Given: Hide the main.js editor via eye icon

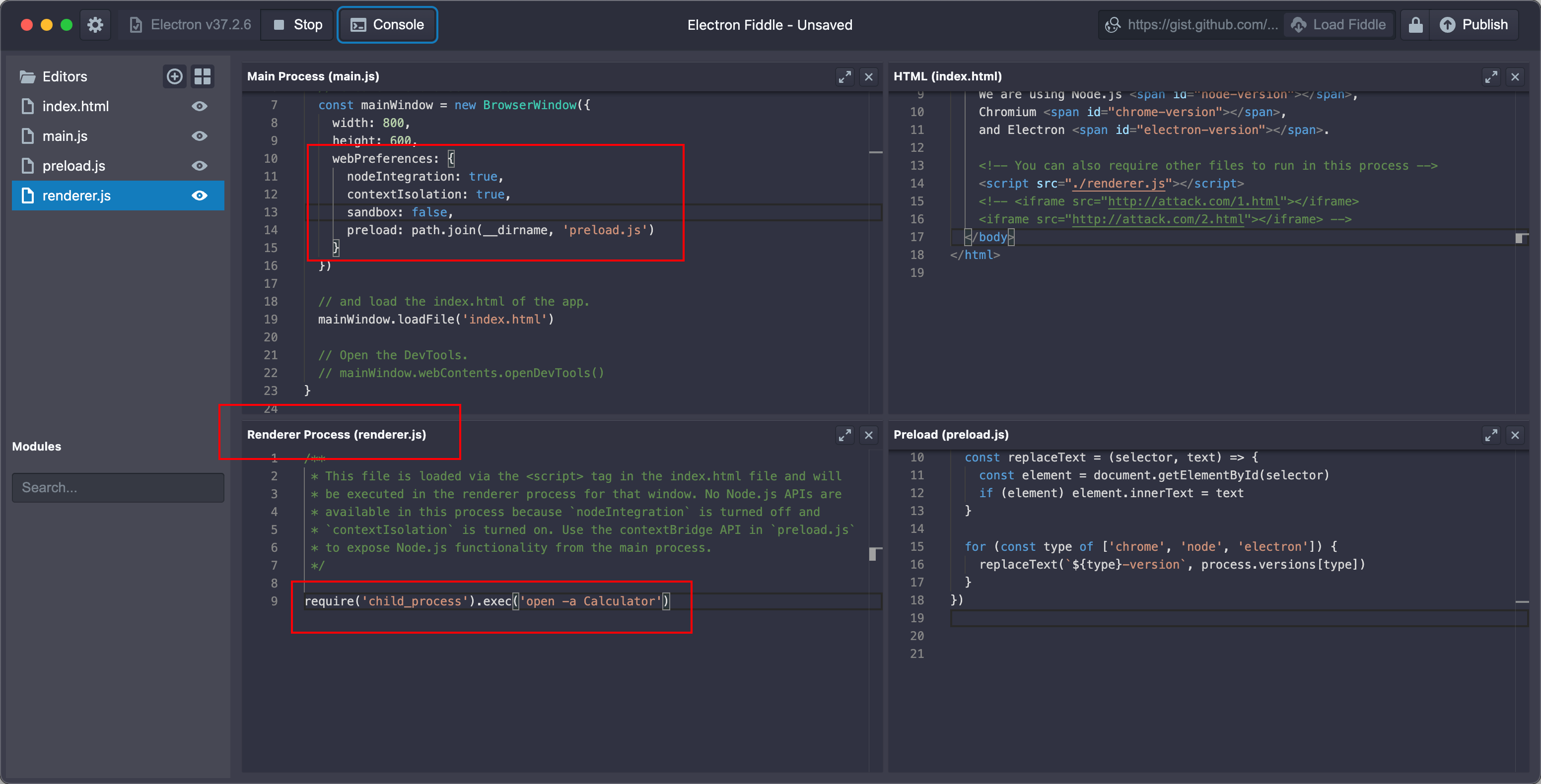Looking at the screenshot, I should tap(199, 136).
